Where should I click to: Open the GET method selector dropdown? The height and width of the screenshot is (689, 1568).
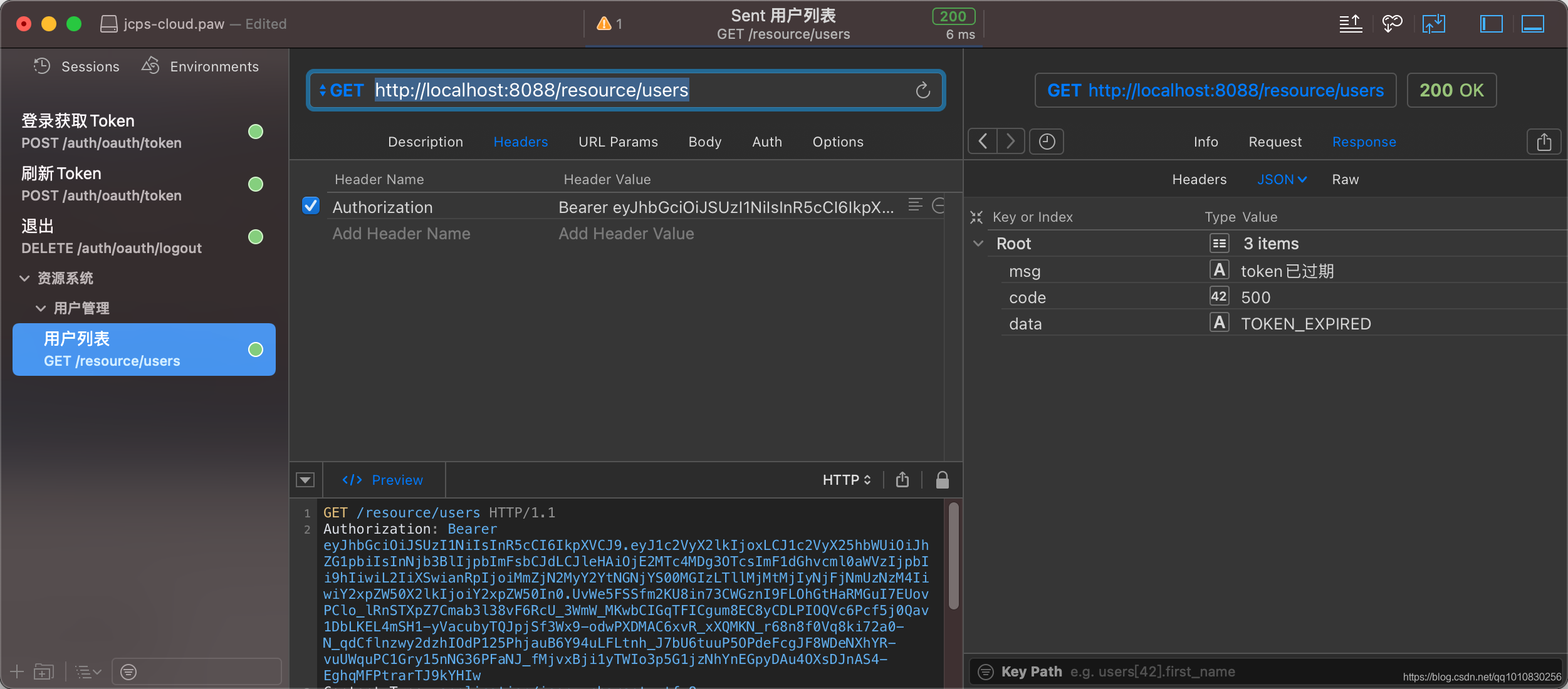[341, 91]
